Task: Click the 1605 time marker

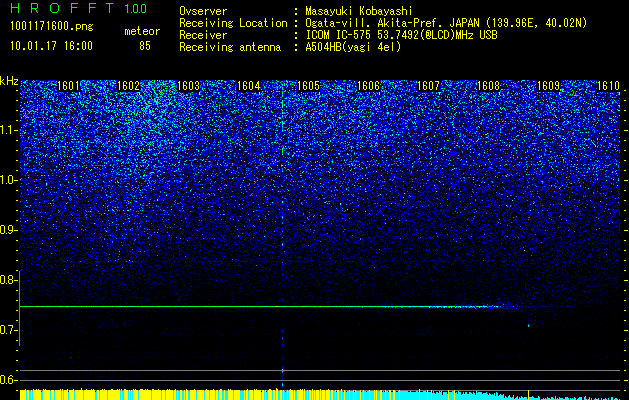Action: pos(308,85)
